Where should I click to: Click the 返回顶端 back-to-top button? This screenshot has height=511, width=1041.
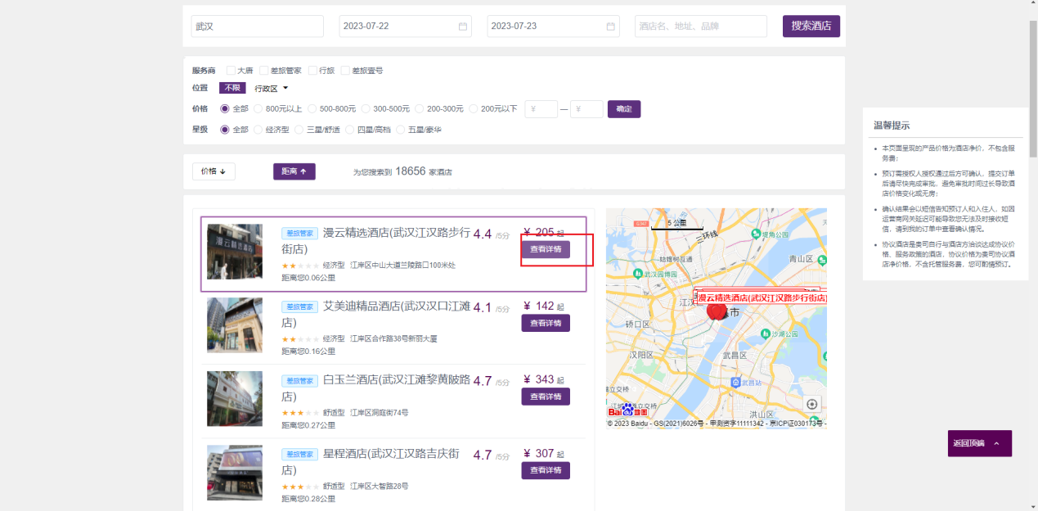979,443
